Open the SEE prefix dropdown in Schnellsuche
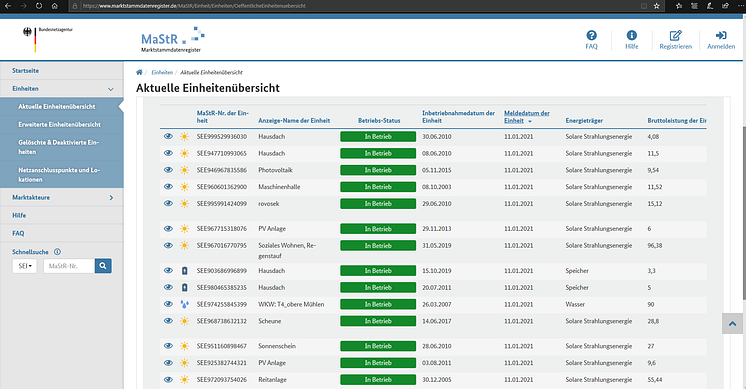This screenshot has height=389, width=746. coord(25,266)
